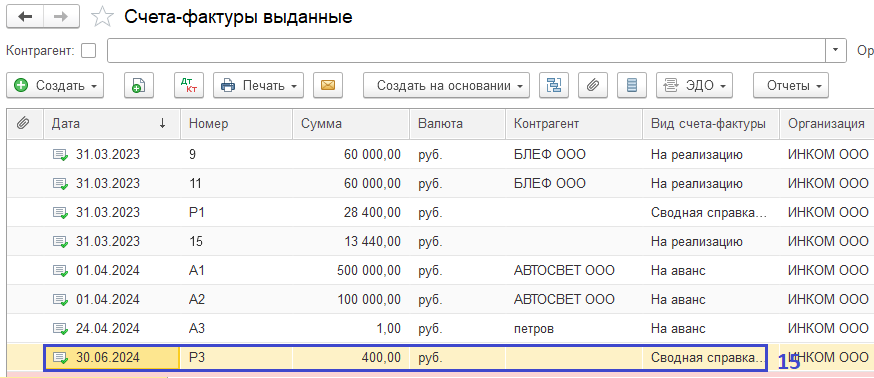Sort by the Контрагент column header

574,124
